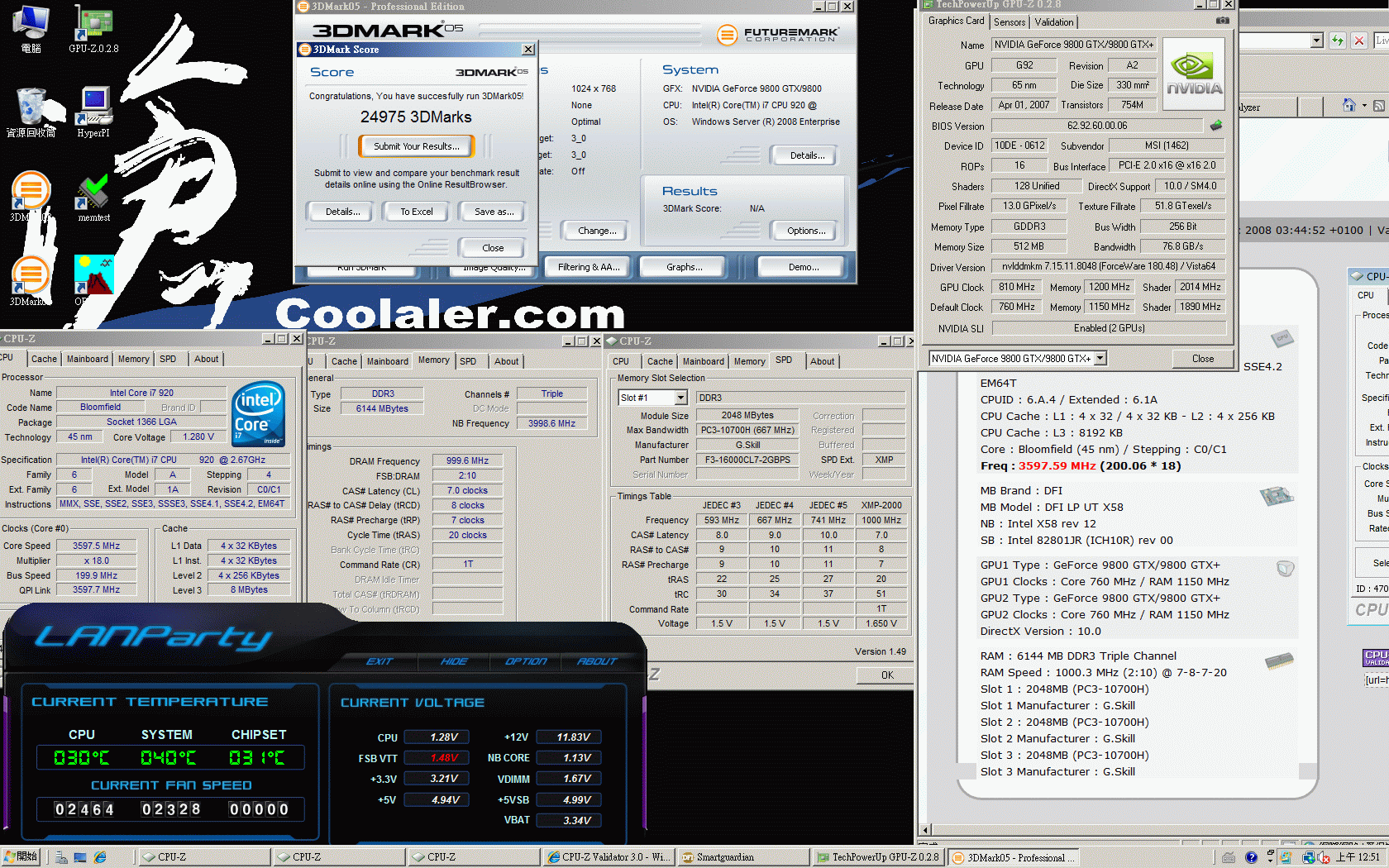
Task: Click the help icon in system tray
Action: click(1252, 857)
